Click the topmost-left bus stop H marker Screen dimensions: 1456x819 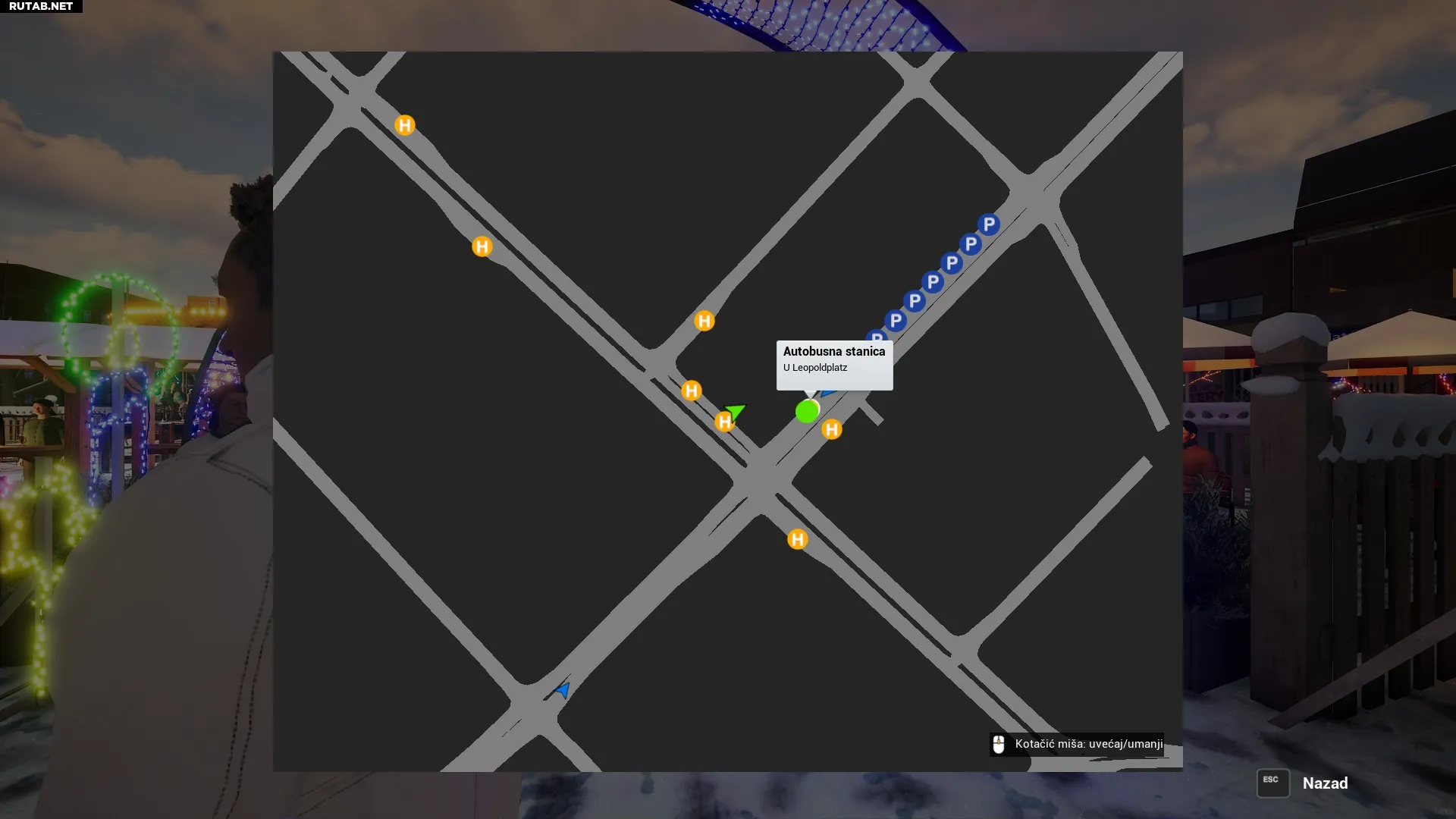click(405, 125)
